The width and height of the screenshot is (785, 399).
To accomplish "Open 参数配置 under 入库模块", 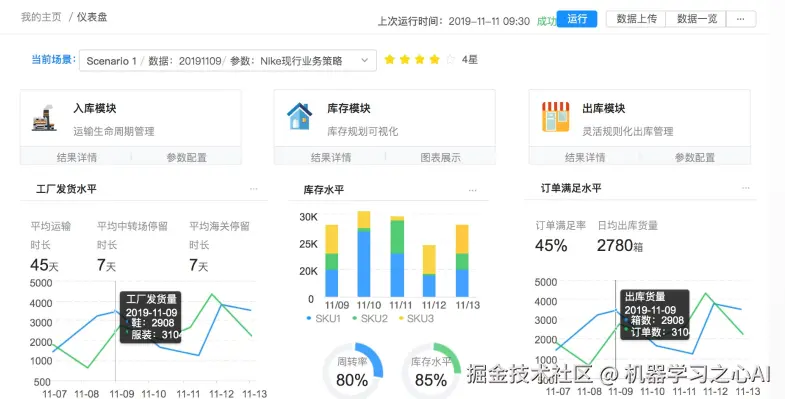I will [186, 157].
